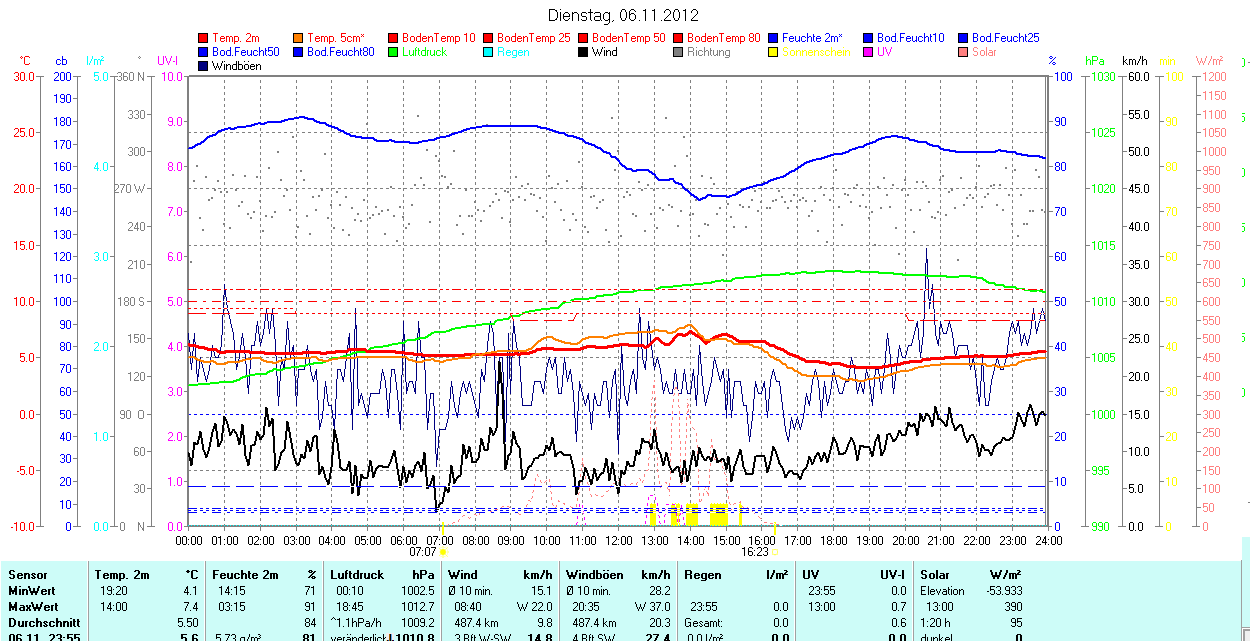Screen dimensions: 1250x641
Task: Click the Windböen column header in table
Action: coord(594,575)
